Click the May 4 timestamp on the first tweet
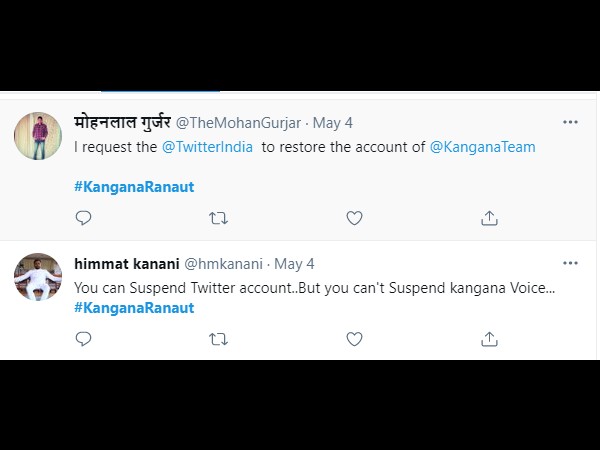The width and height of the screenshot is (600, 450). [x=333, y=123]
